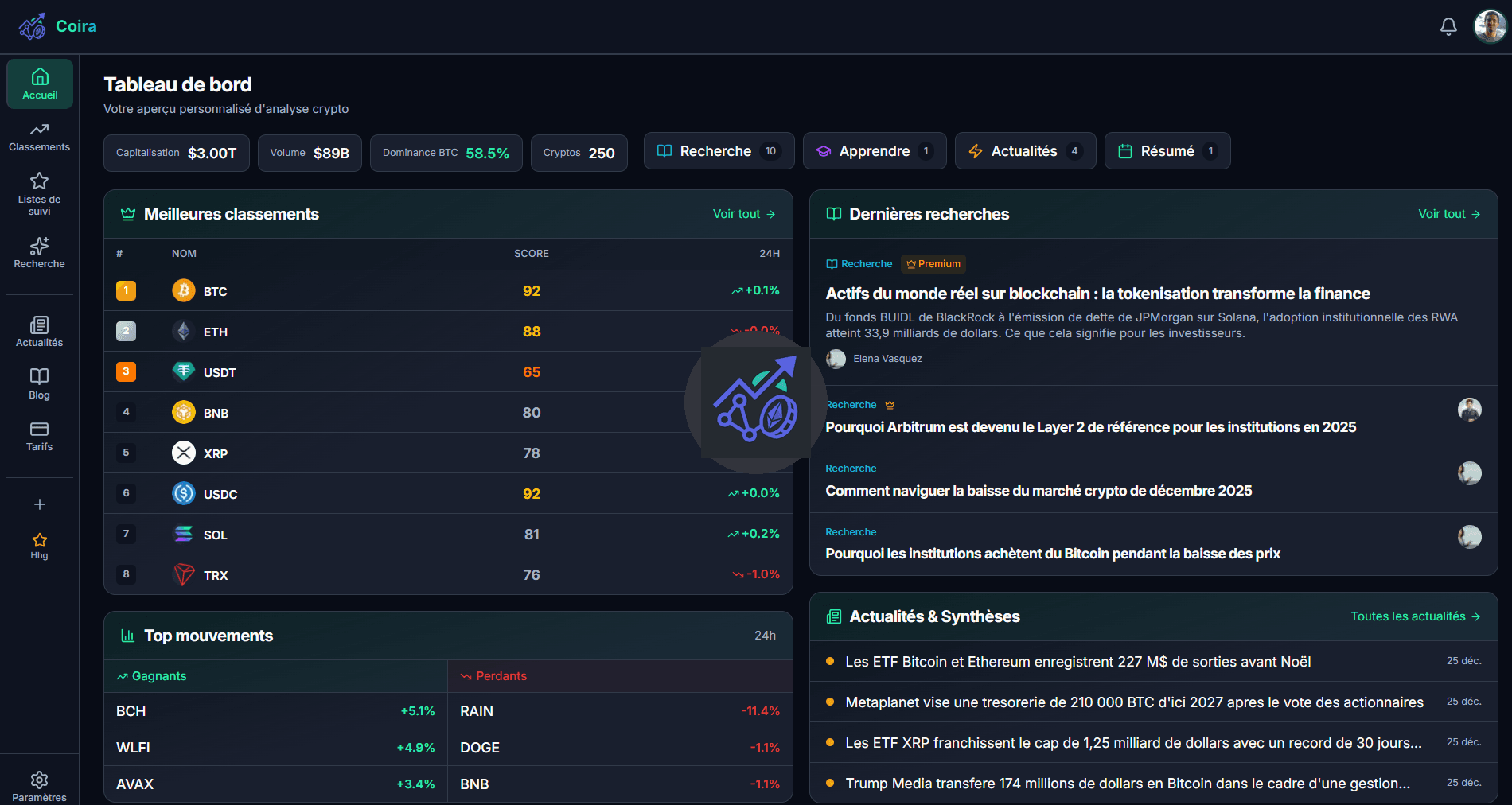Image resolution: width=1512 pixels, height=805 pixels.
Task: Open the Accueil home icon in sidebar
Action: pos(40,76)
